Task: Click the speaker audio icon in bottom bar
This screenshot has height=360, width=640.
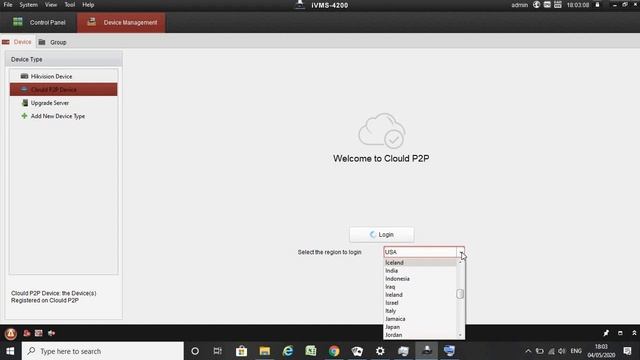Action: tap(51, 333)
